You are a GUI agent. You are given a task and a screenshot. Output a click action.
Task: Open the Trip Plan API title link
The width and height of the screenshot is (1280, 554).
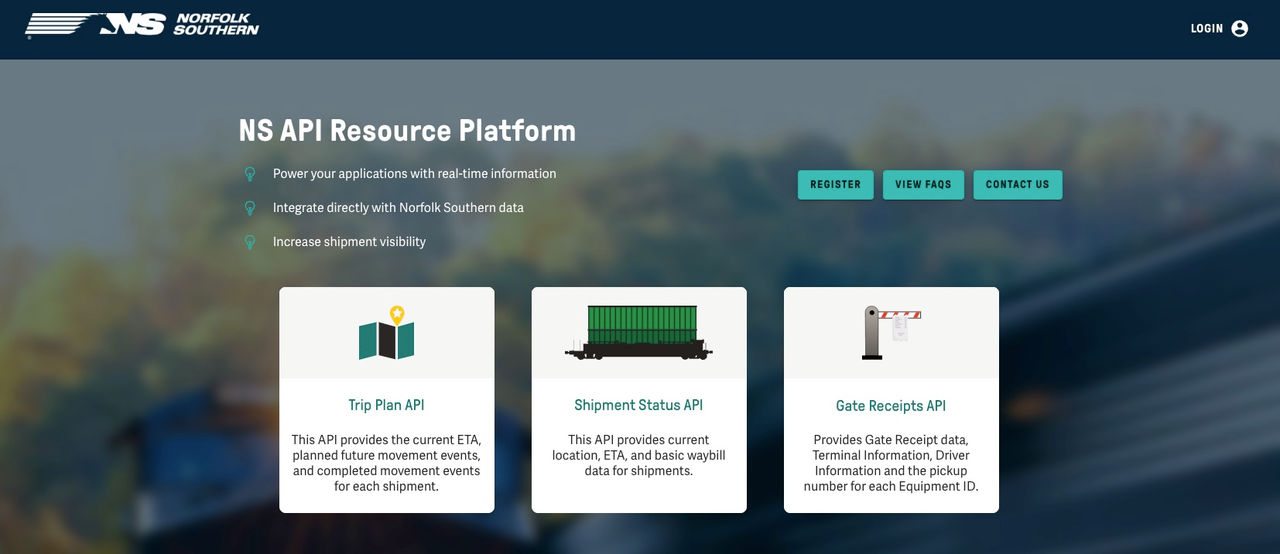[x=386, y=406]
